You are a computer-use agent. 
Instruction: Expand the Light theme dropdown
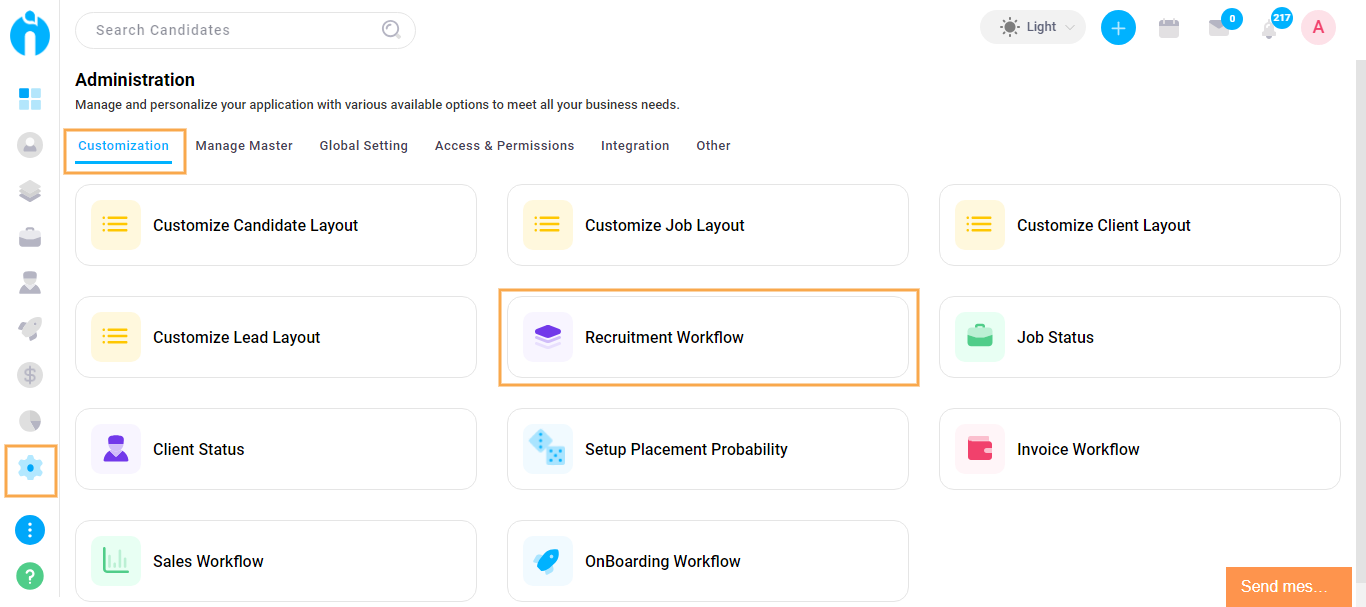point(1033,28)
